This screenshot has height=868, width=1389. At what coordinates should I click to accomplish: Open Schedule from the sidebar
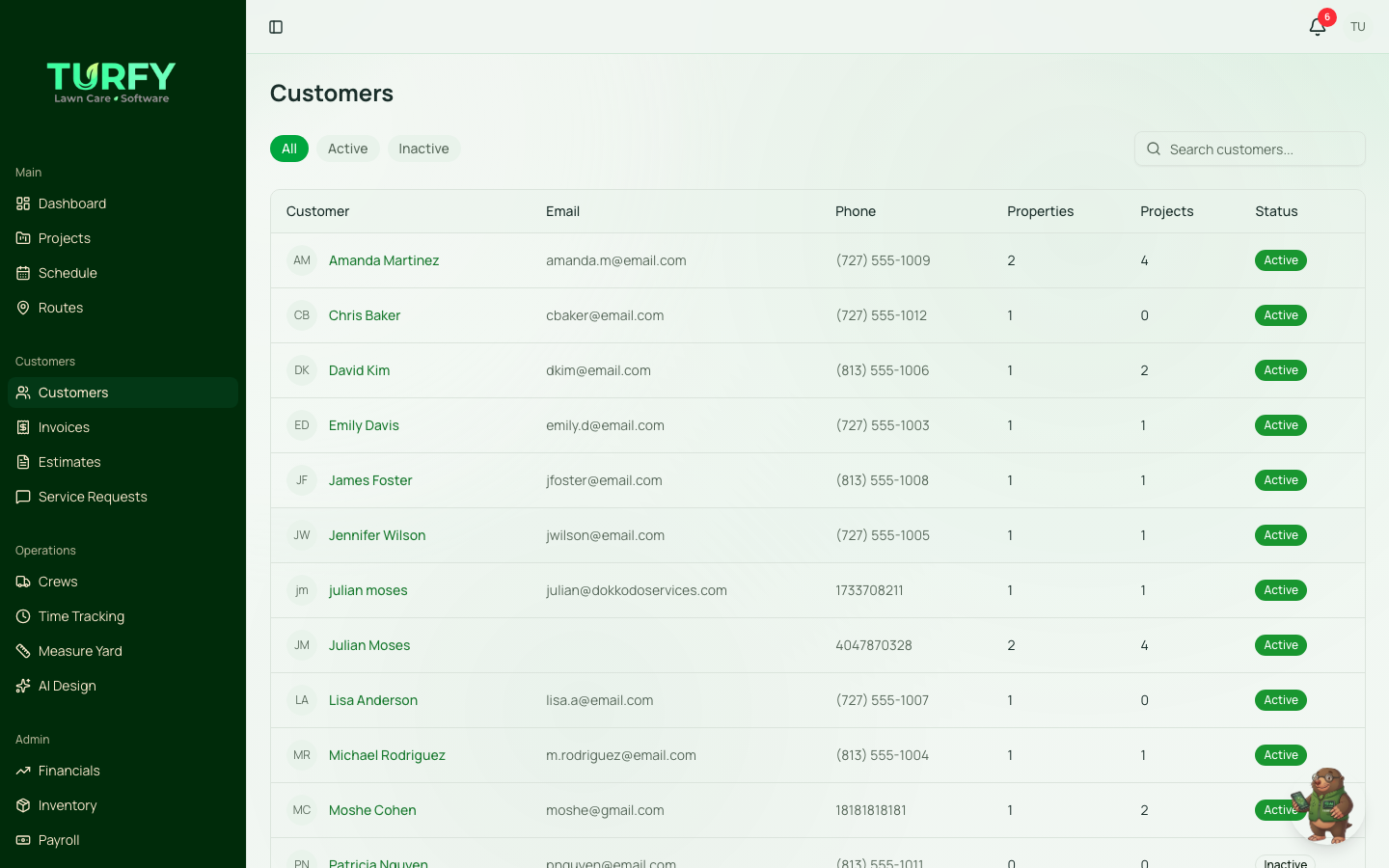123,273
